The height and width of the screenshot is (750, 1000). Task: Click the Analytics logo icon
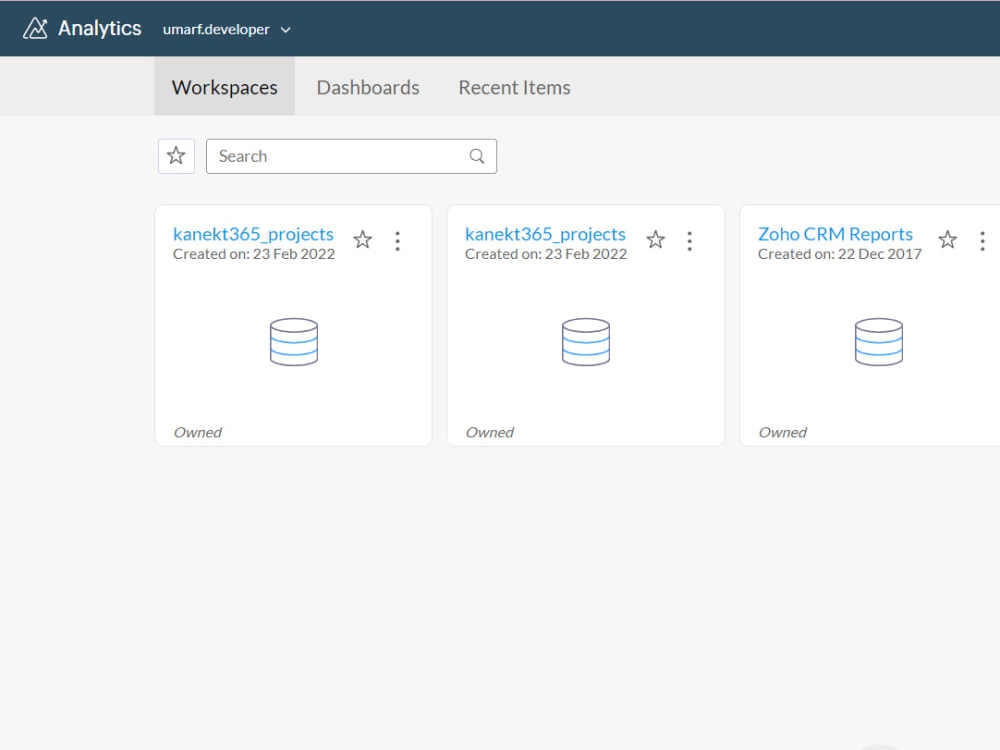pyautogui.click(x=35, y=28)
